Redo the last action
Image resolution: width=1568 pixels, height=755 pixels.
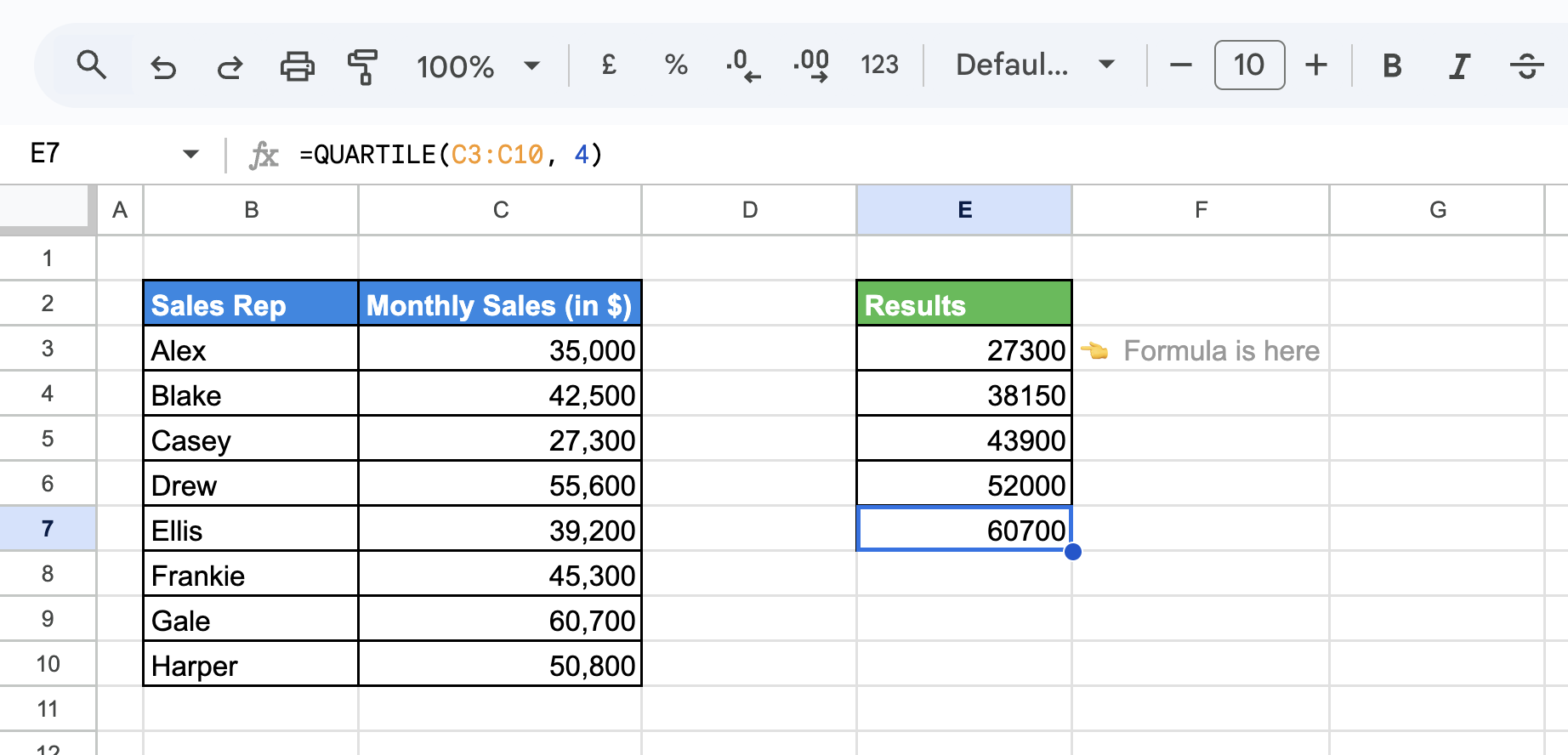pos(230,65)
